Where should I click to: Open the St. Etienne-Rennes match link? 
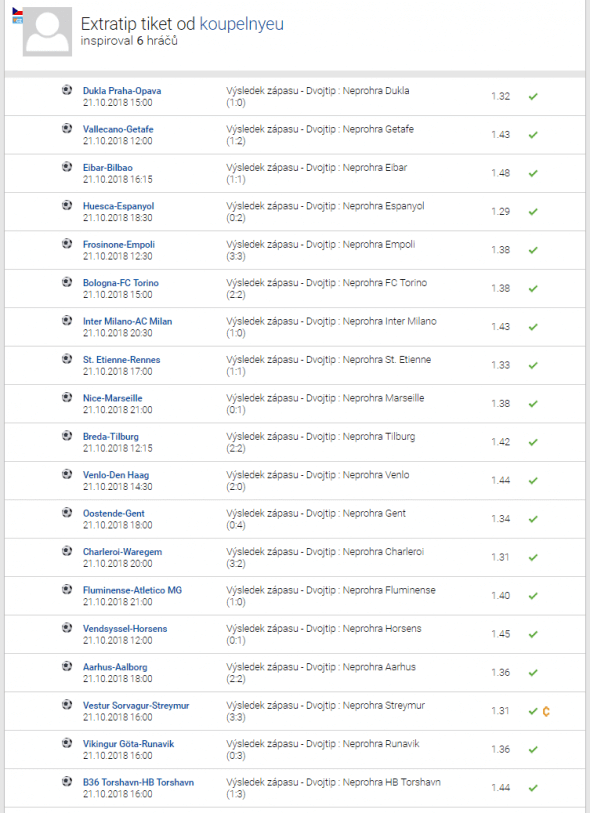point(122,359)
